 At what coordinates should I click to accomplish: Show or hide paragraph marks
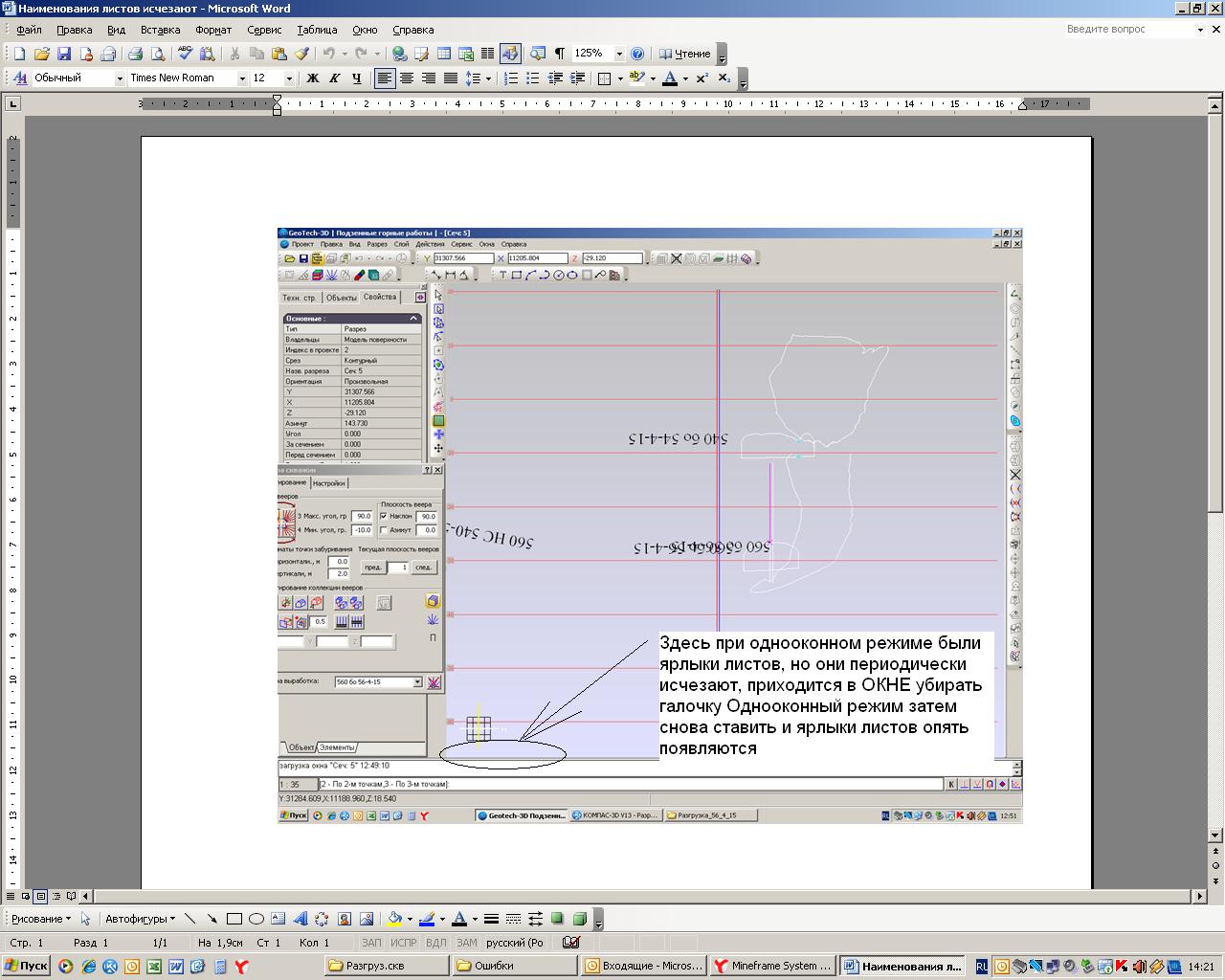point(560,54)
